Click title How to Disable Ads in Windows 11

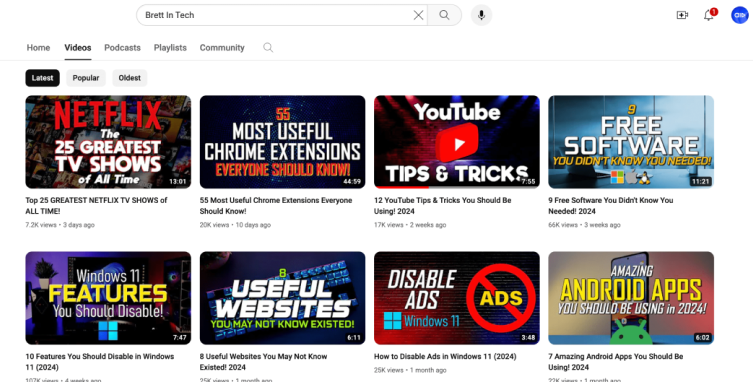pos(445,357)
